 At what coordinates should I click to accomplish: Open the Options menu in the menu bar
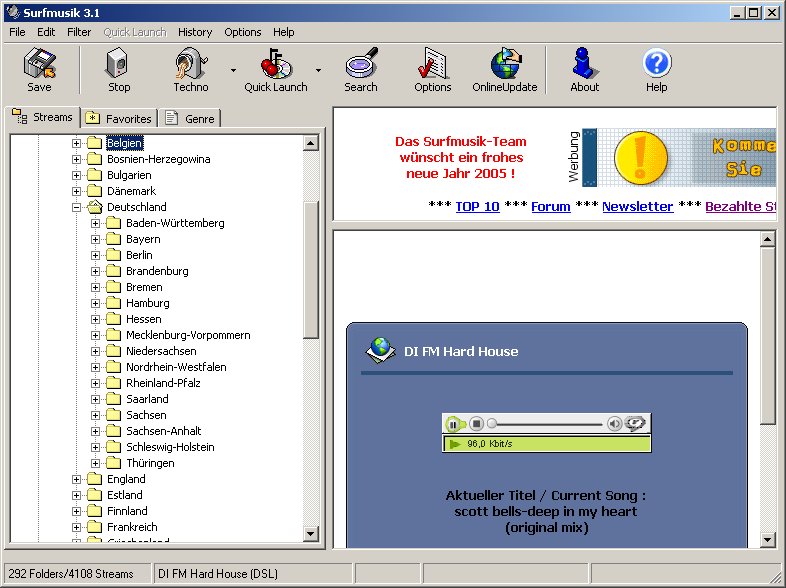click(x=243, y=32)
